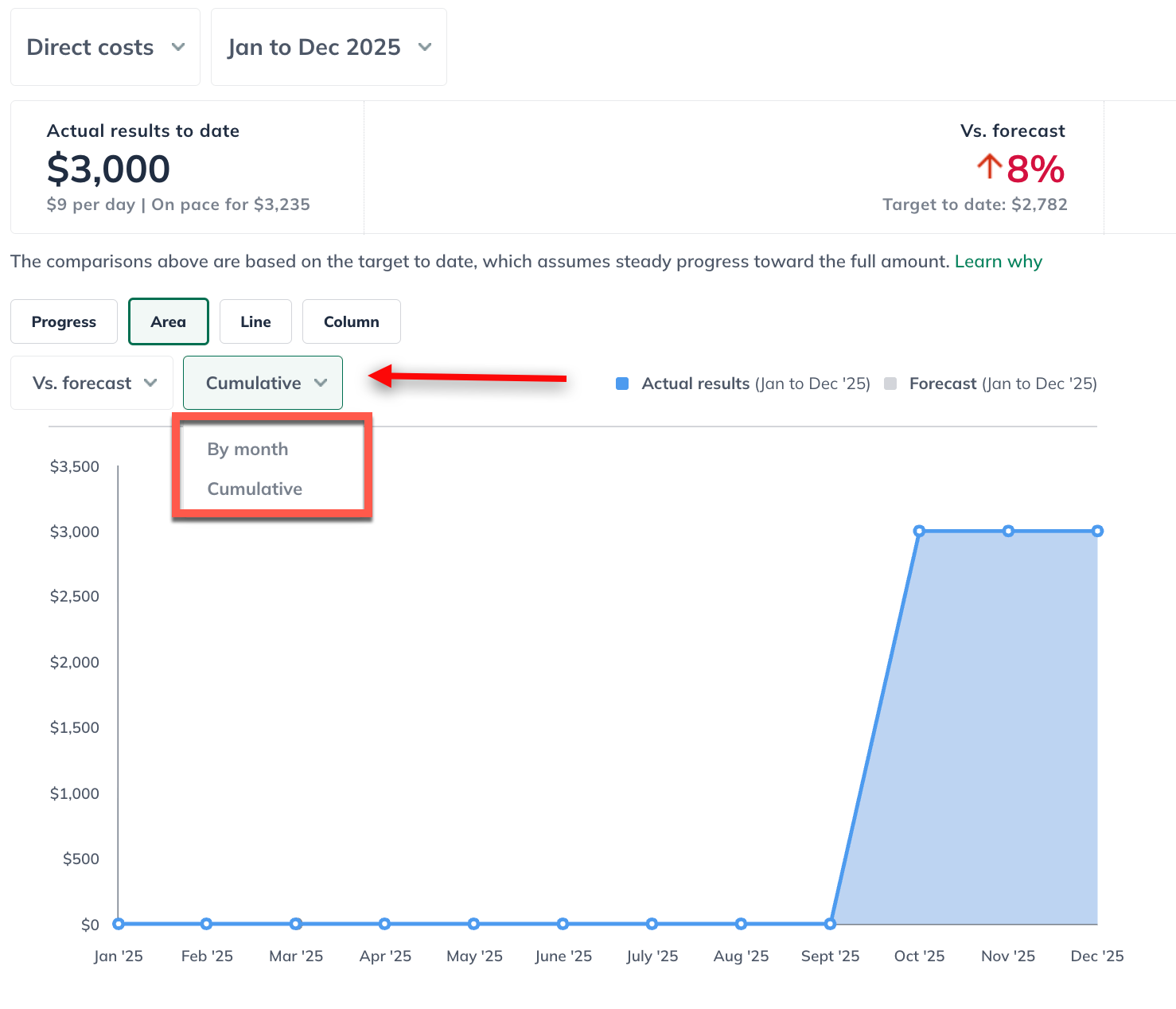Expand the Vs. forecast comparison dropdown
The image size is (1176, 1009).
tap(92, 384)
